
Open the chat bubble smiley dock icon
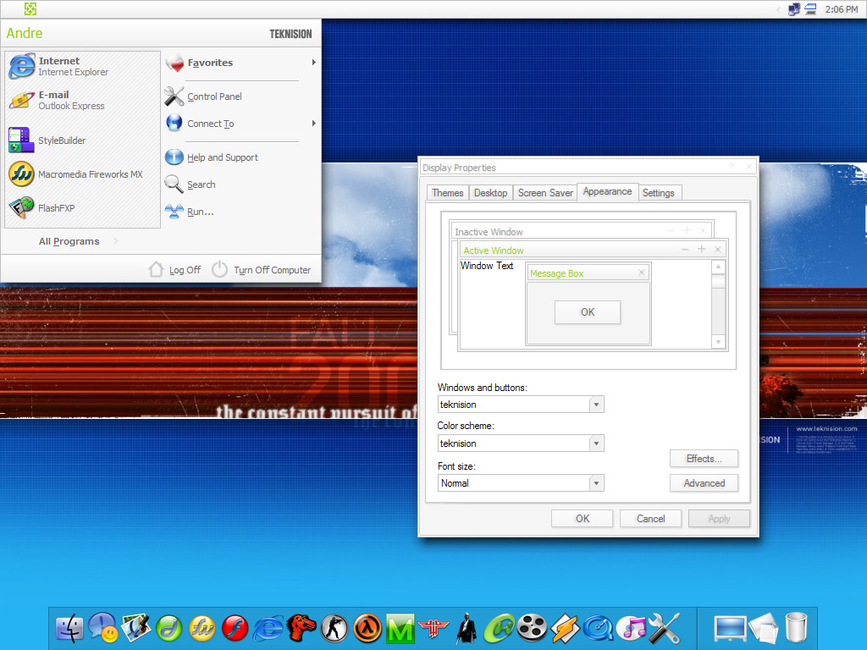point(103,628)
